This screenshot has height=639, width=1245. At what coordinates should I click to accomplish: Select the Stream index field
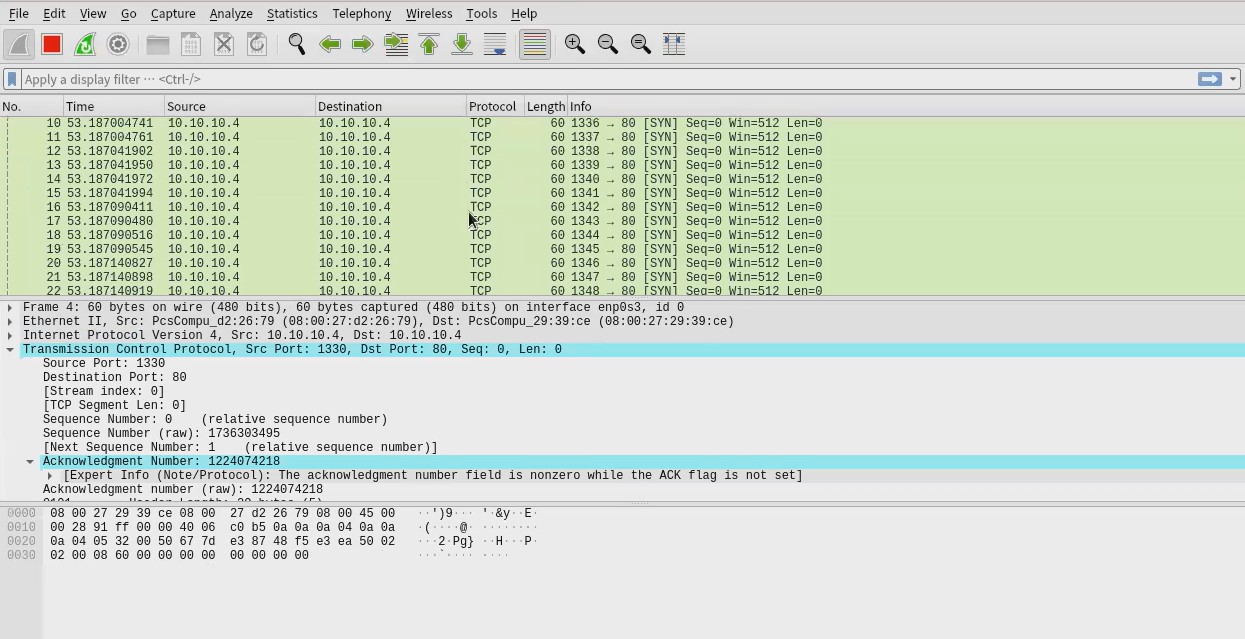104,392
